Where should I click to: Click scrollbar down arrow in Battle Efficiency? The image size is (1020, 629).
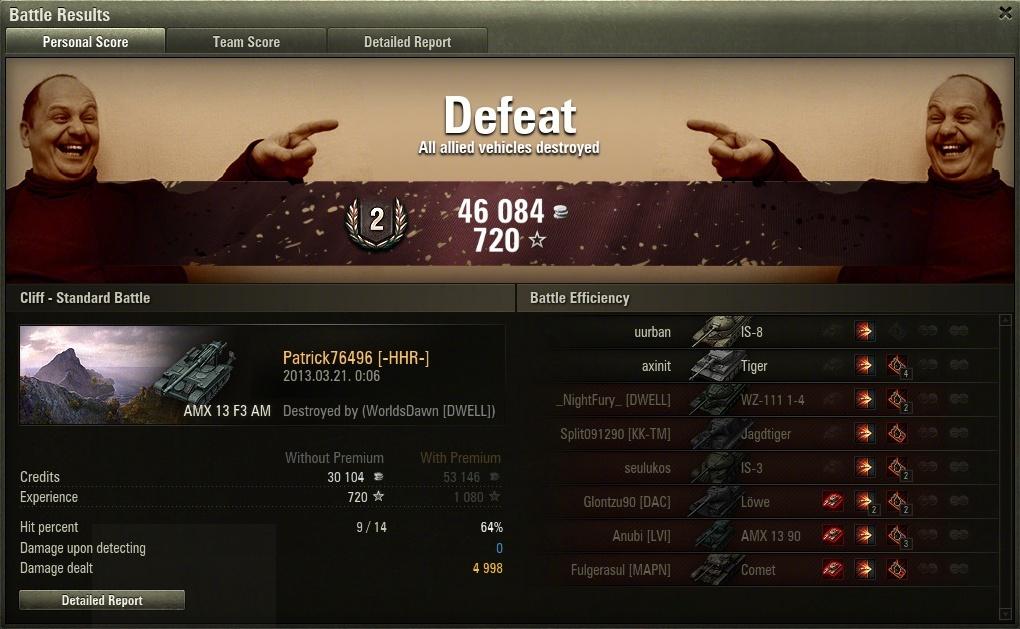click(x=1006, y=613)
